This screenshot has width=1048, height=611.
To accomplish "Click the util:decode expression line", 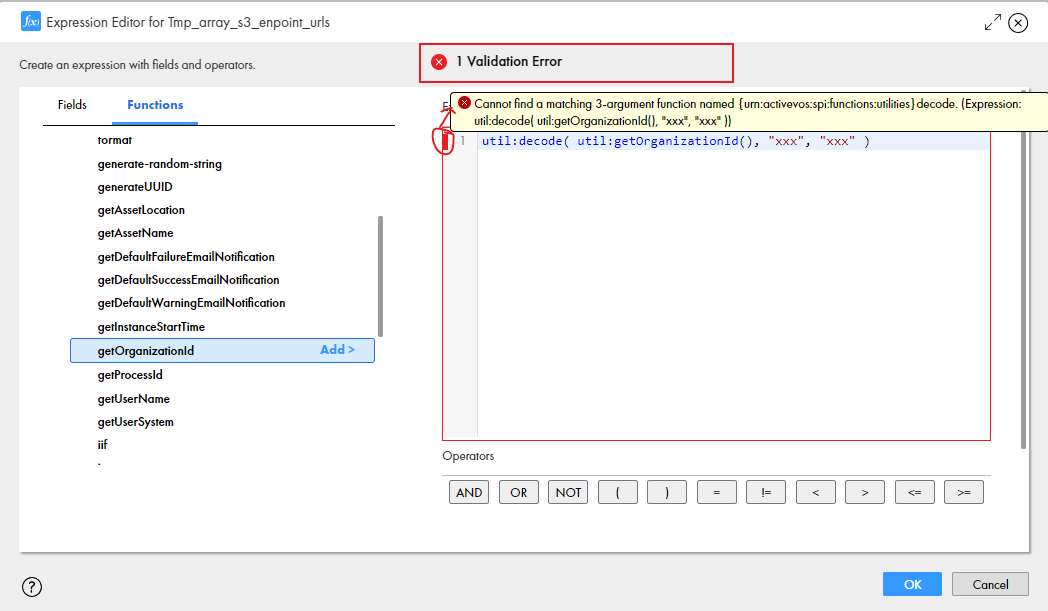I will 675,141.
